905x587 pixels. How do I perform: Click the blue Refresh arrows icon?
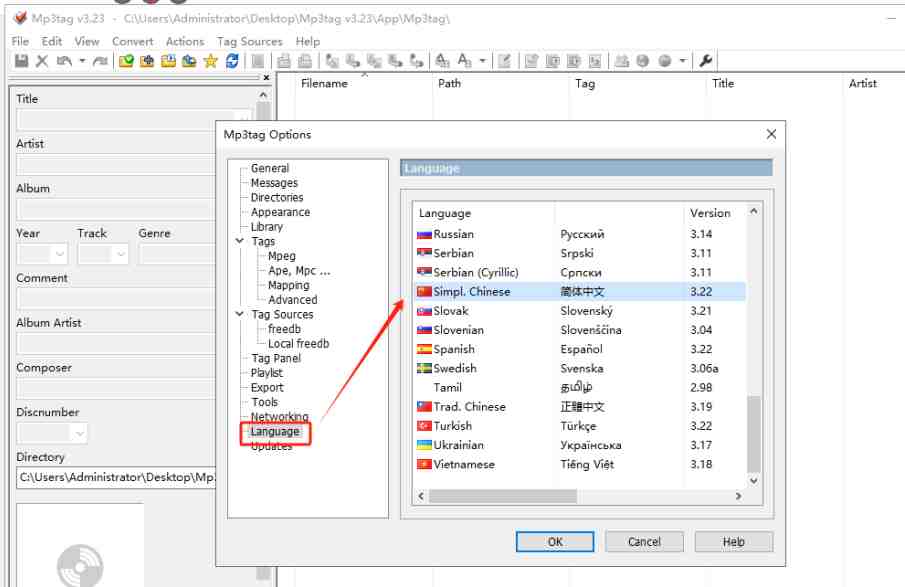[x=233, y=61]
